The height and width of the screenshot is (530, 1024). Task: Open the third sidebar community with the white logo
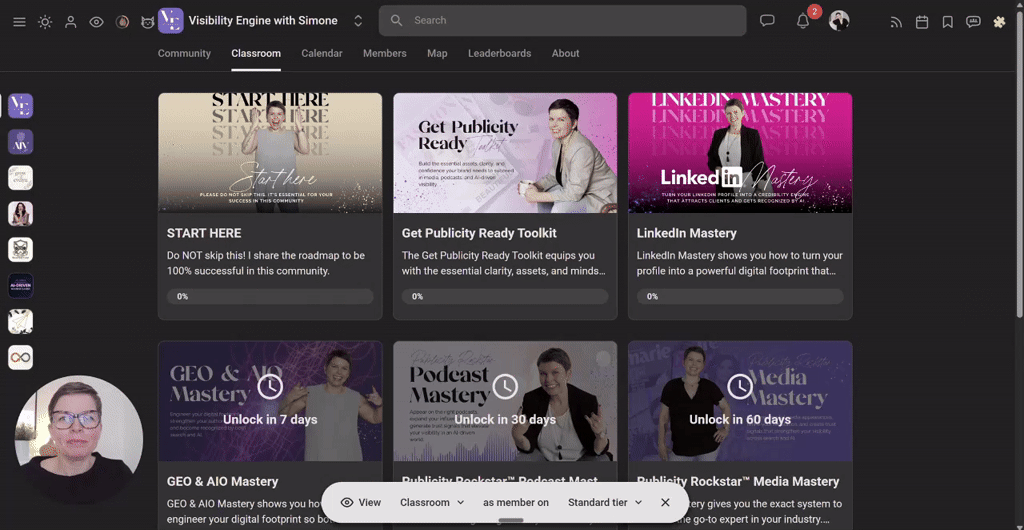(20, 178)
